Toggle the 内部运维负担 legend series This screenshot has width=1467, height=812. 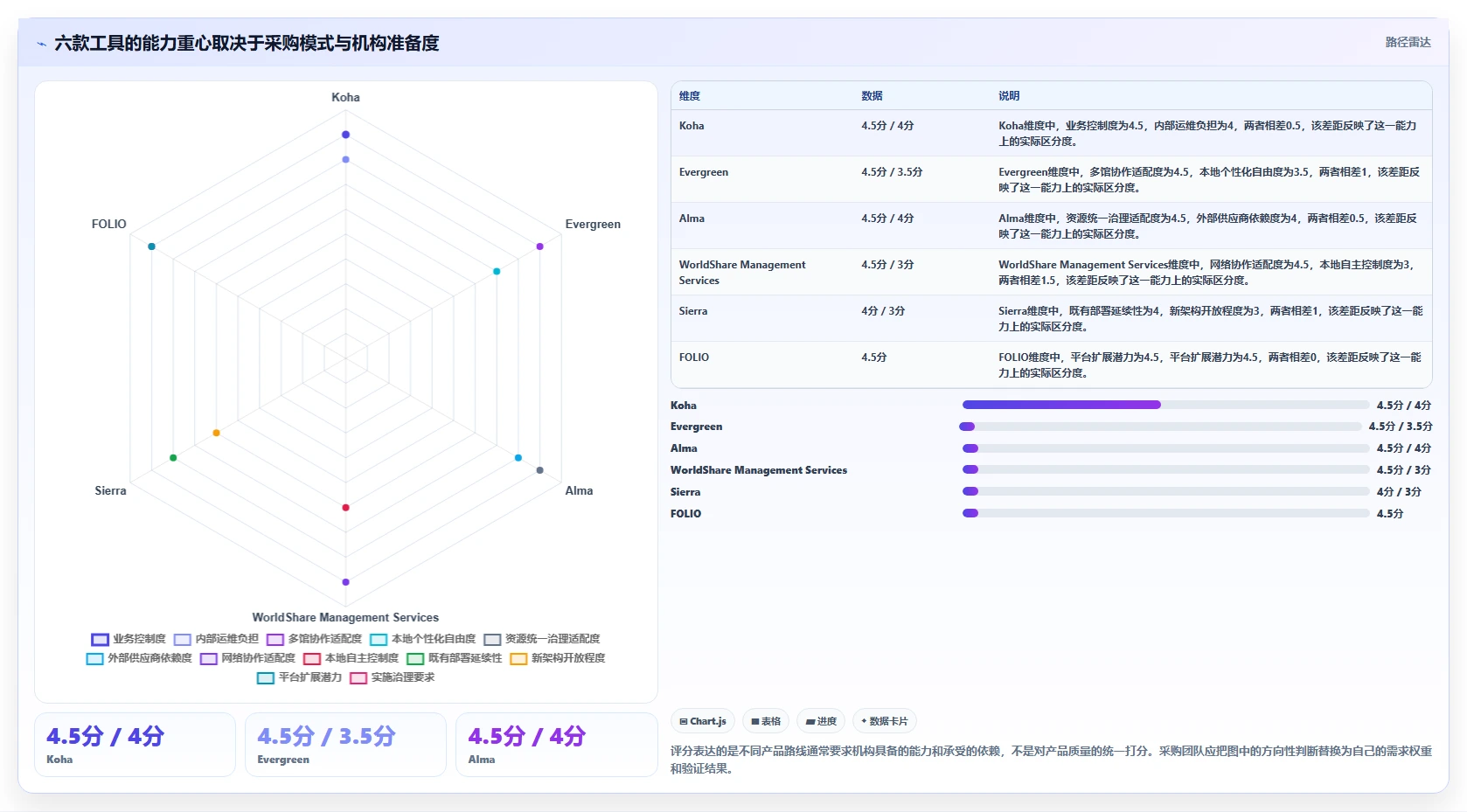(x=216, y=639)
